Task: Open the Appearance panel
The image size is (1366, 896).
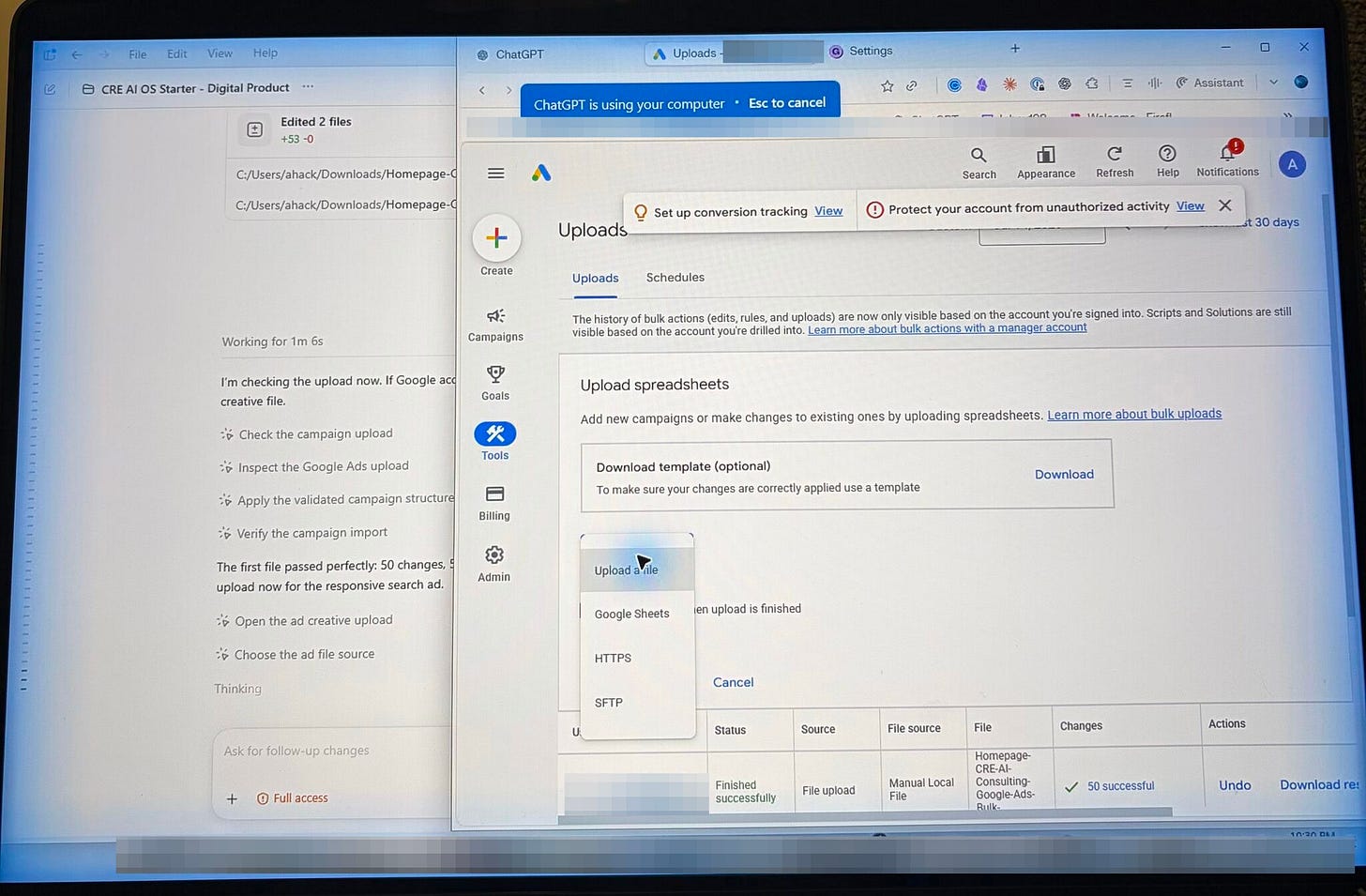Action: (1046, 162)
